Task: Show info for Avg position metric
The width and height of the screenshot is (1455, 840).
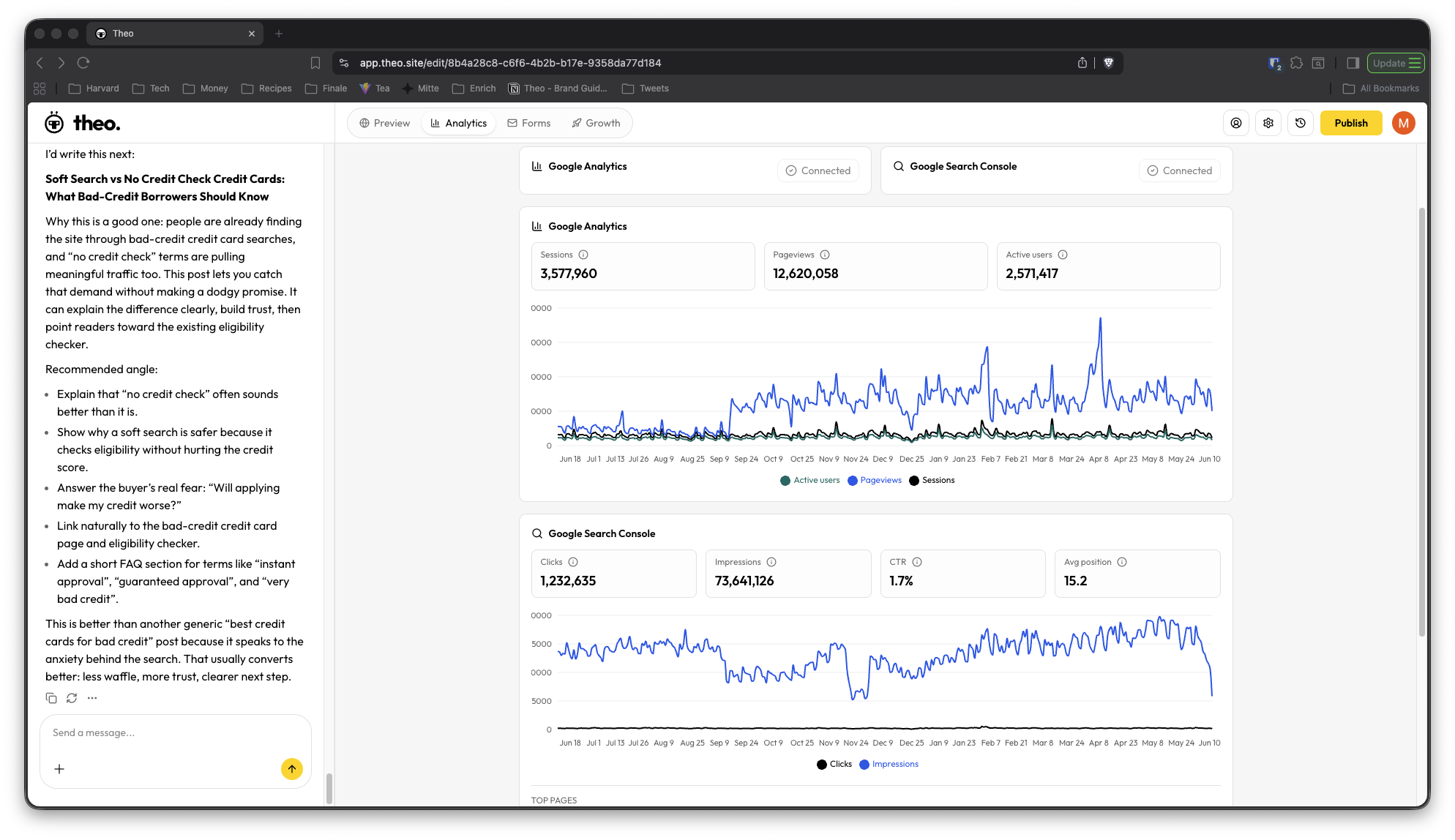Action: (1122, 562)
